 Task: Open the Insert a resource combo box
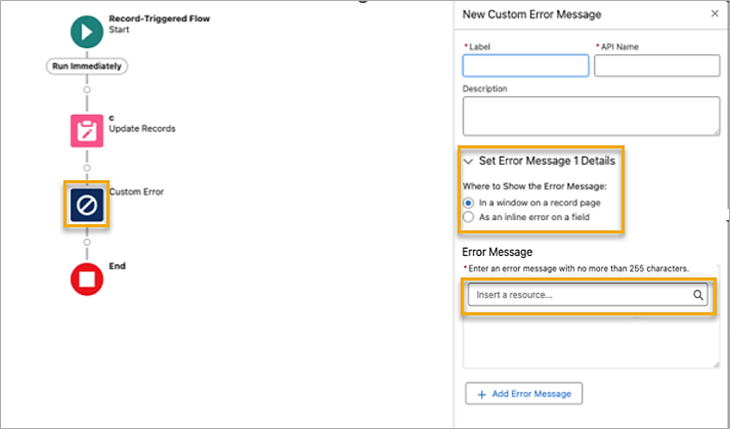click(580, 296)
